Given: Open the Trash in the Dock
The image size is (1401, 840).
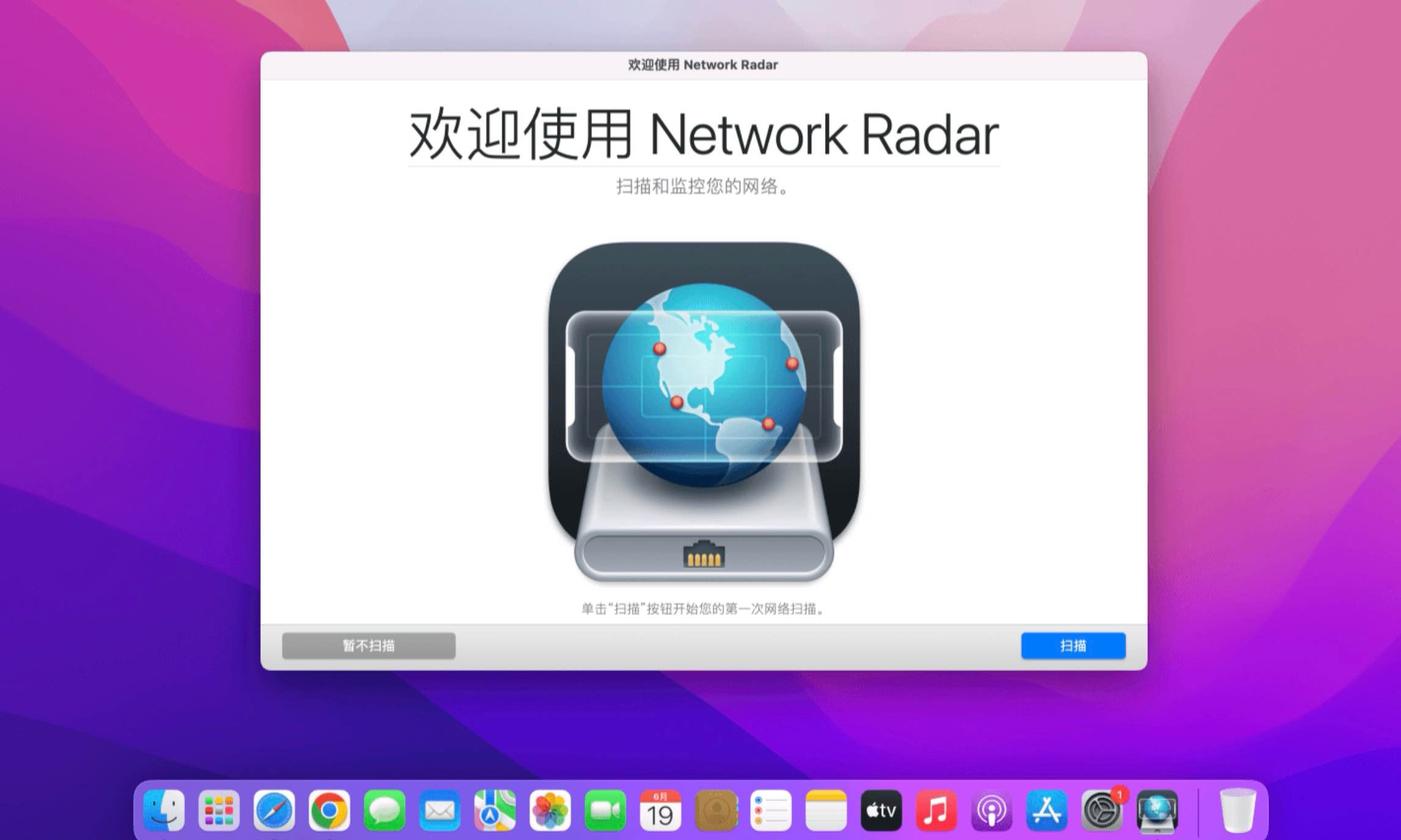Looking at the screenshot, I should [1238, 810].
